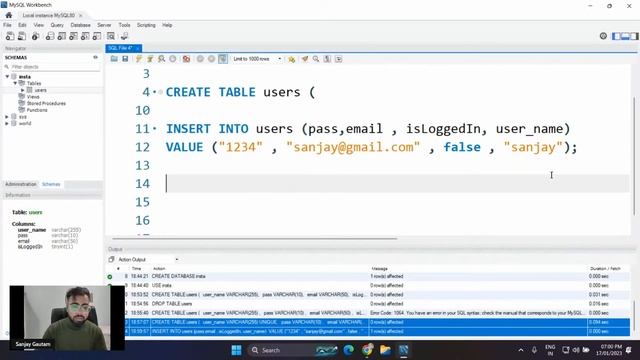Go to Workbench home screen icon
640x360 pixels.
[9, 15]
